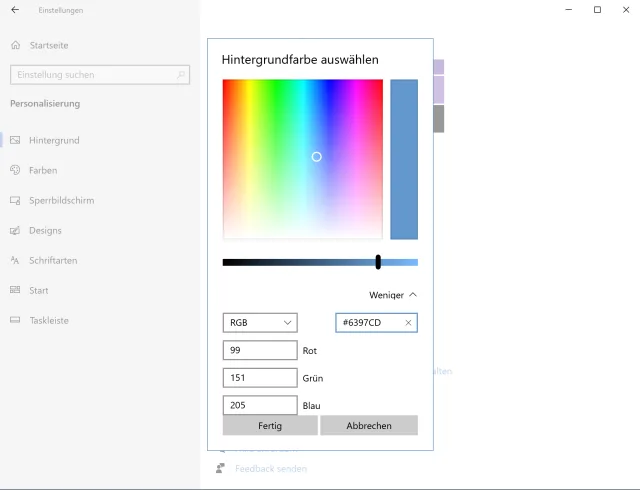This screenshot has width=640, height=490.
Task: Clear the hex color field with X
Action: (x=408, y=323)
